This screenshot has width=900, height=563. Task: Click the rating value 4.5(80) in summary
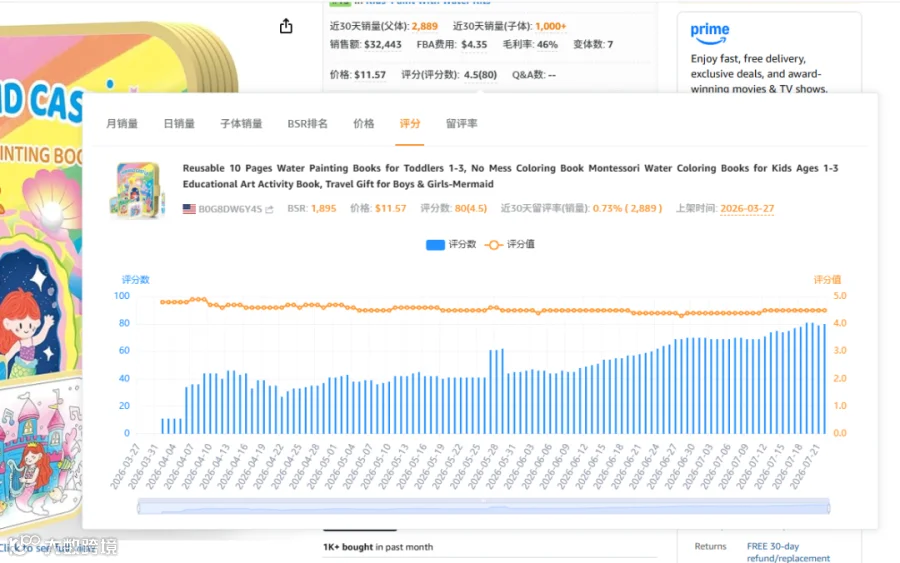pos(480,75)
